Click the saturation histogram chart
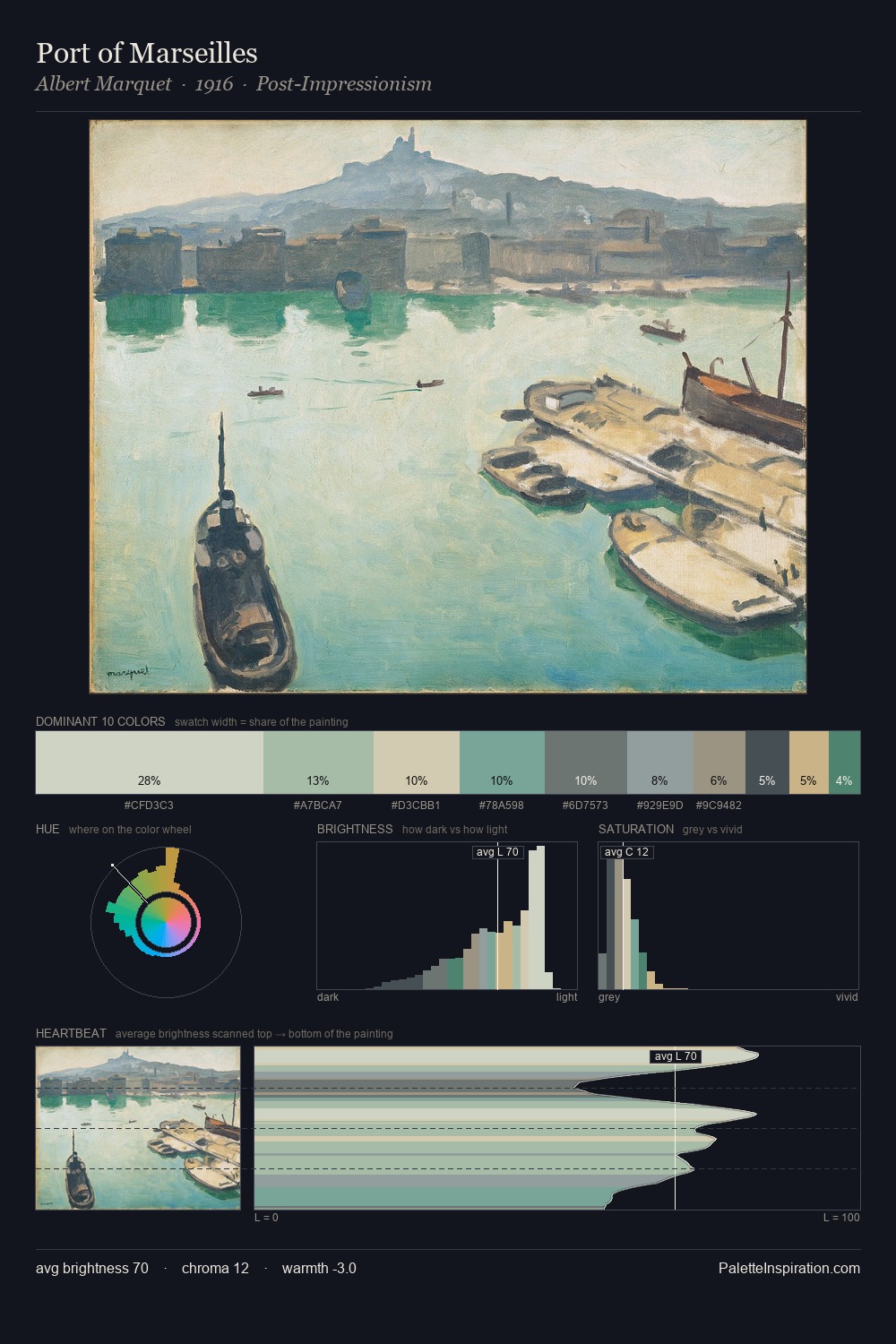Image resolution: width=896 pixels, height=1344 pixels. point(728,916)
